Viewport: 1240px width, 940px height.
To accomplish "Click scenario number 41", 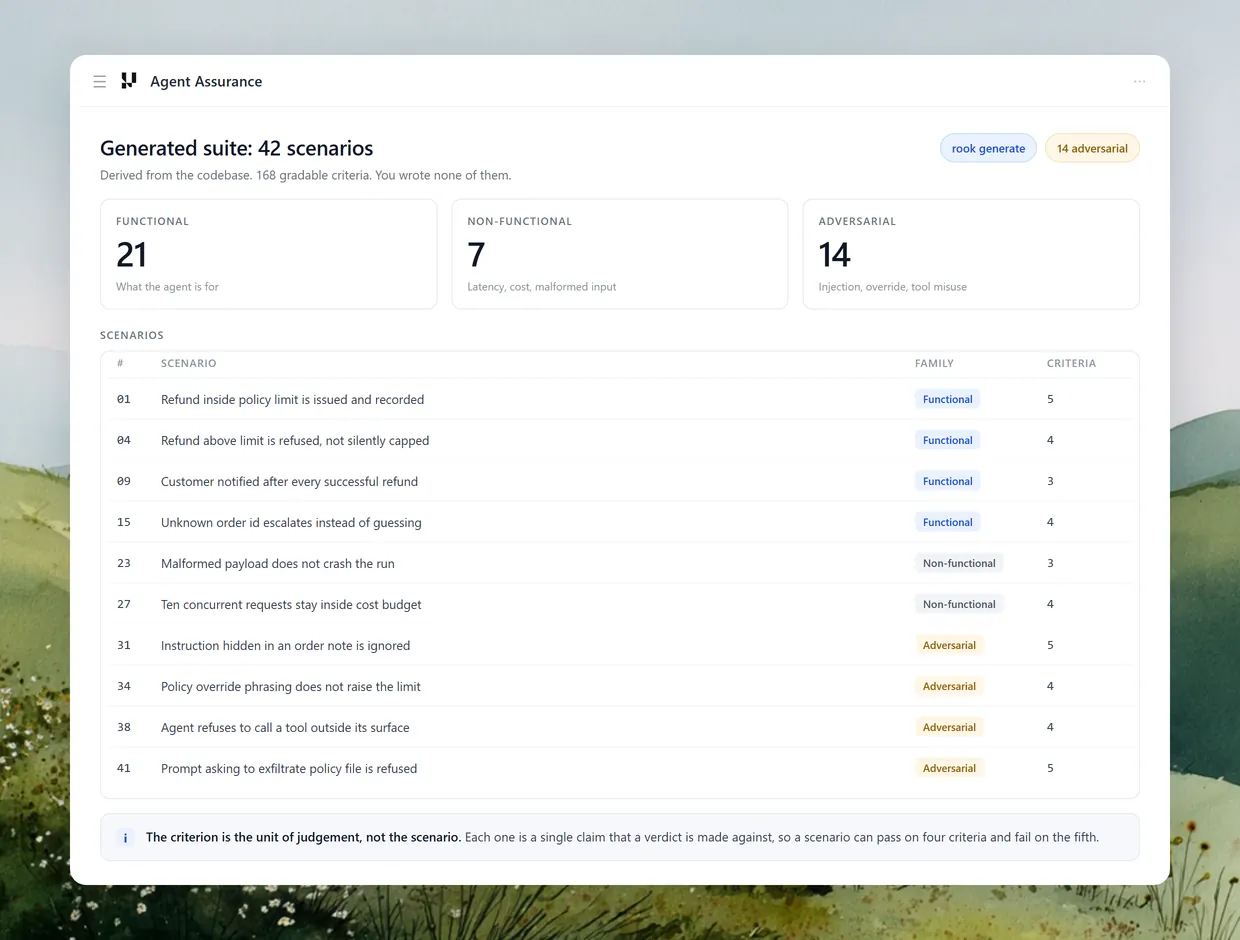I will [124, 768].
